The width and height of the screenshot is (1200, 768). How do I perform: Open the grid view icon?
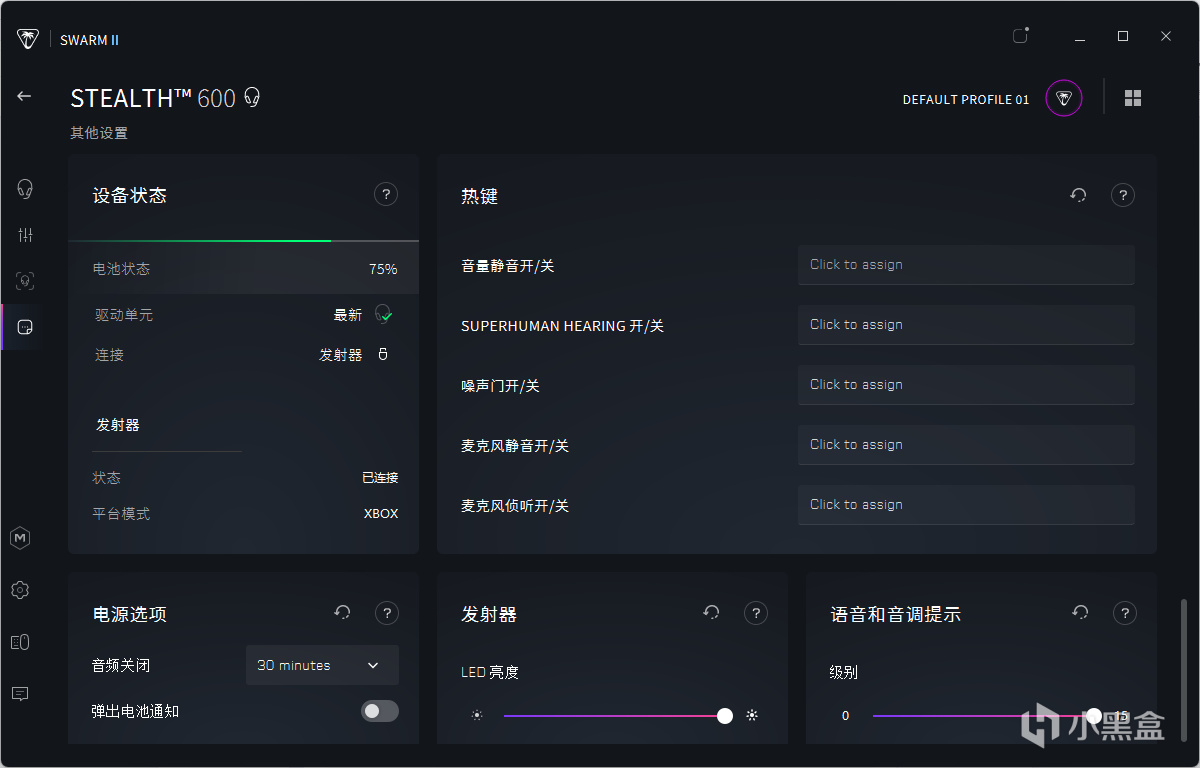point(1133,98)
